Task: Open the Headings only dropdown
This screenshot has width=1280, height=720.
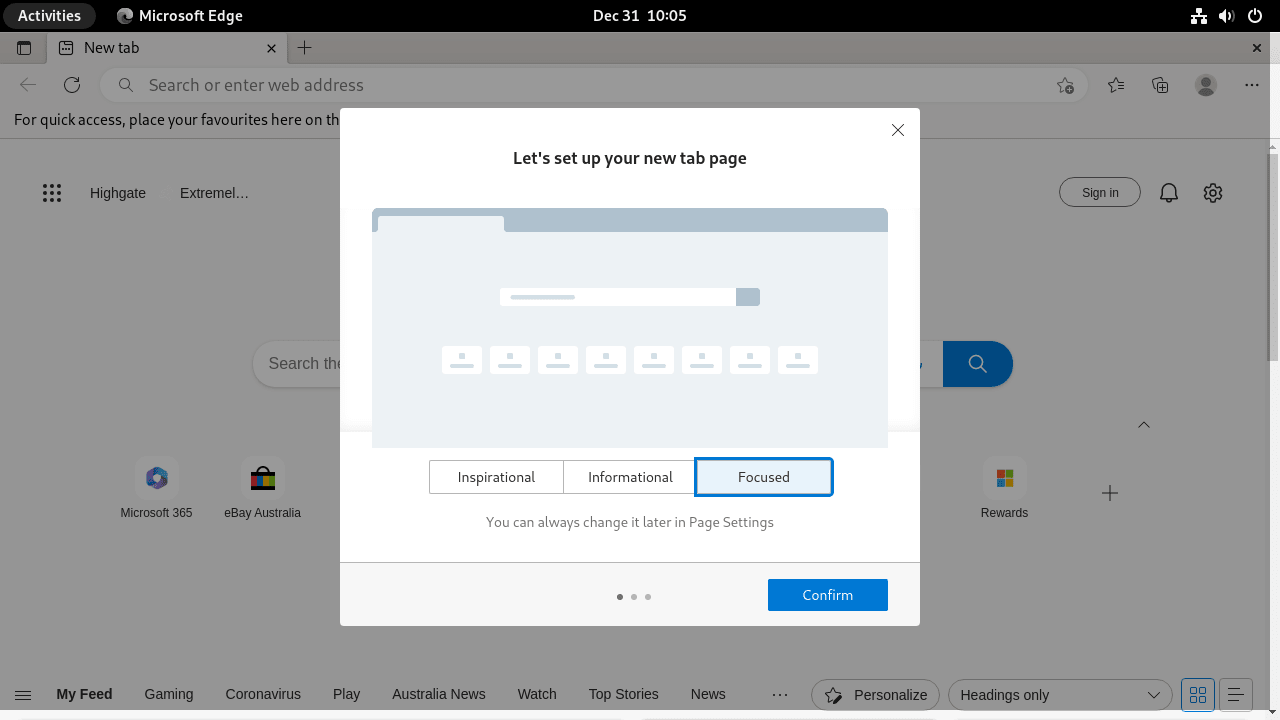Action: 1059,694
